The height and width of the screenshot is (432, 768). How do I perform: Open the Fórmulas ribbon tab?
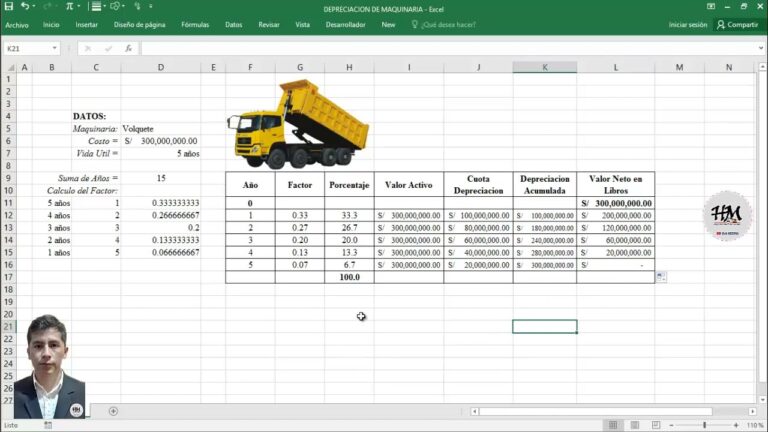[x=195, y=24]
